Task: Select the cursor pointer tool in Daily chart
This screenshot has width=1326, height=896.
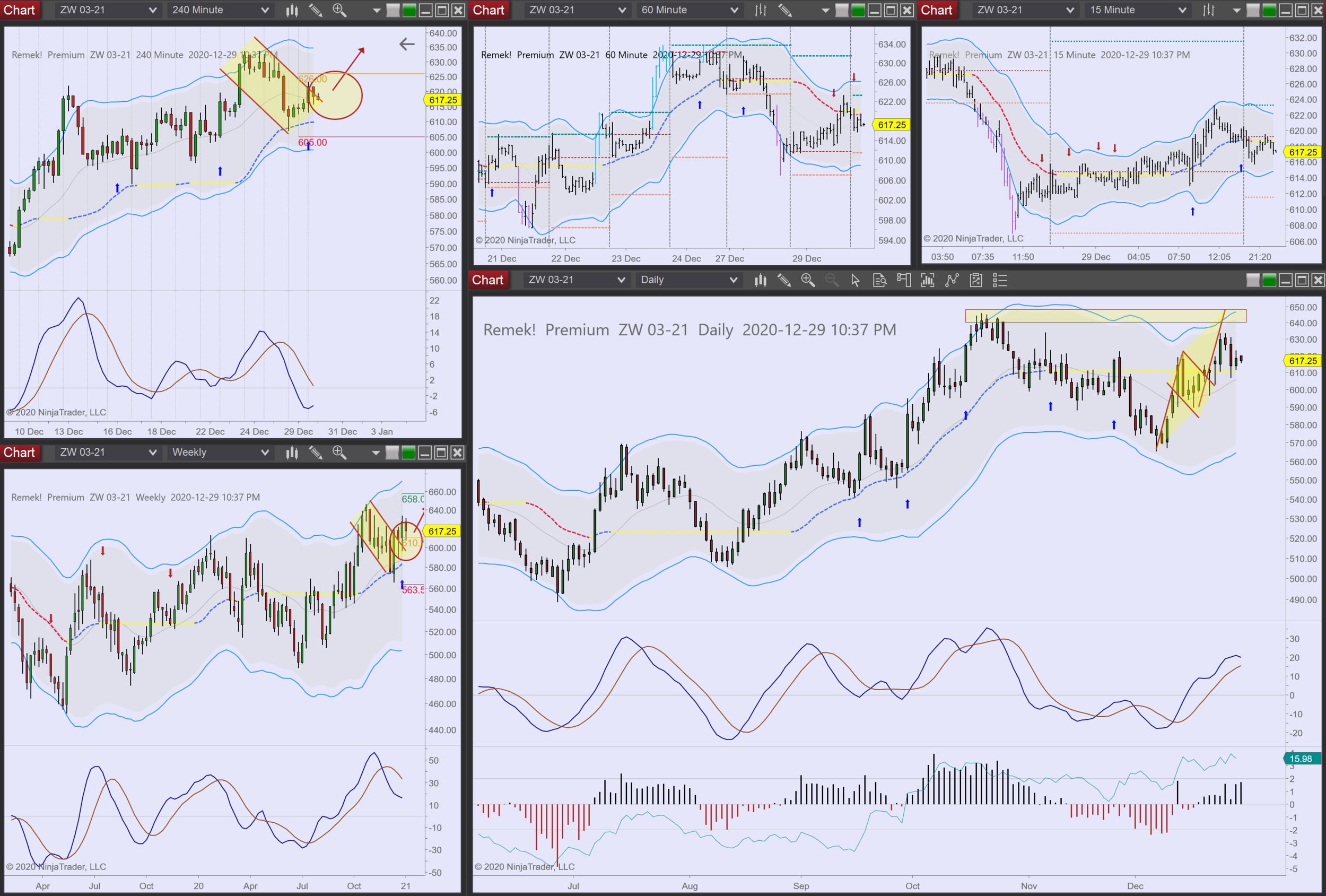Action: point(854,280)
